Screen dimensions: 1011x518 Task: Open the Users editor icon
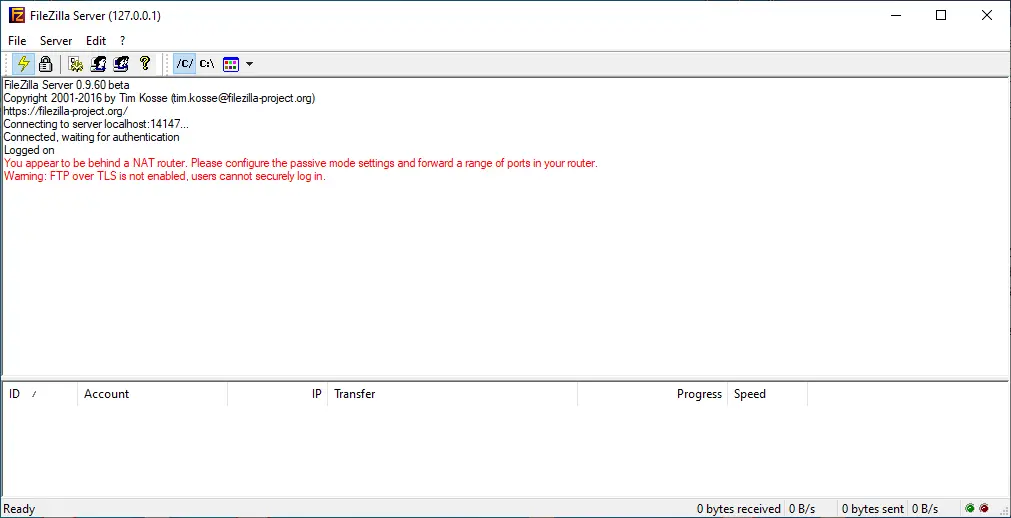(99, 64)
